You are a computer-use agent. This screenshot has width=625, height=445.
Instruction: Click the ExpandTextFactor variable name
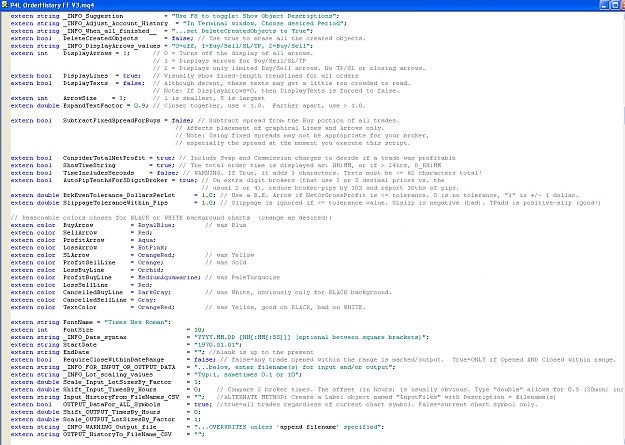93,106
